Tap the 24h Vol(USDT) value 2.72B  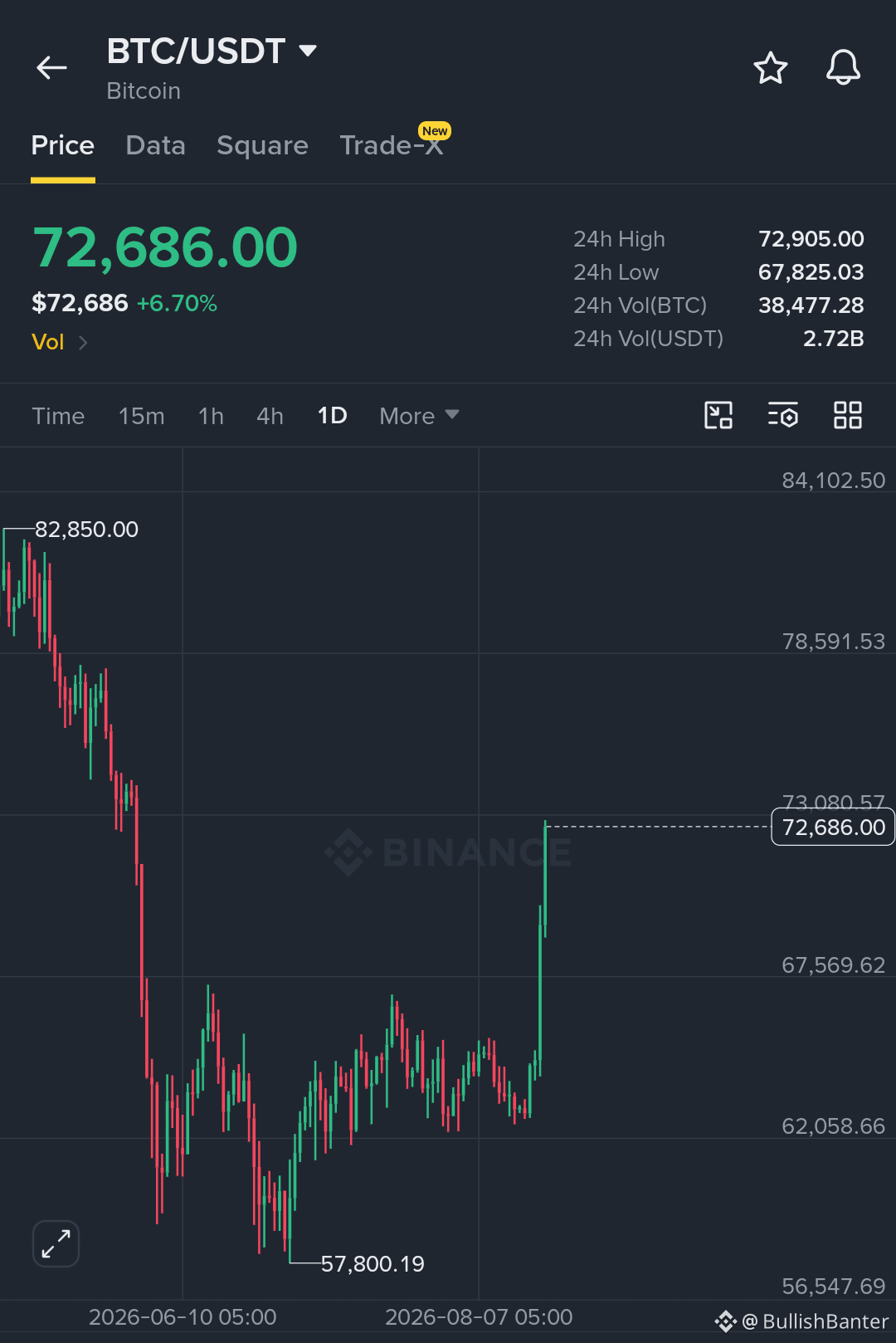click(x=834, y=339)
